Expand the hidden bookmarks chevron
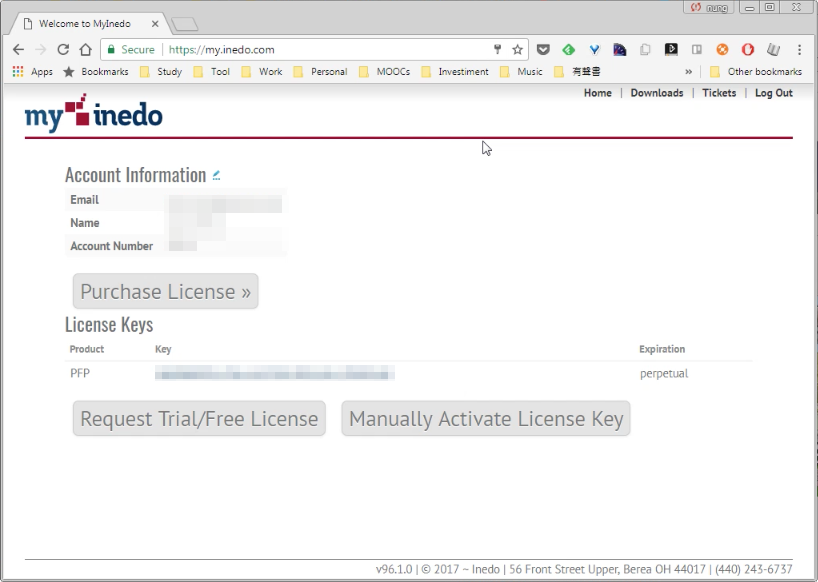 click(688, 71)
